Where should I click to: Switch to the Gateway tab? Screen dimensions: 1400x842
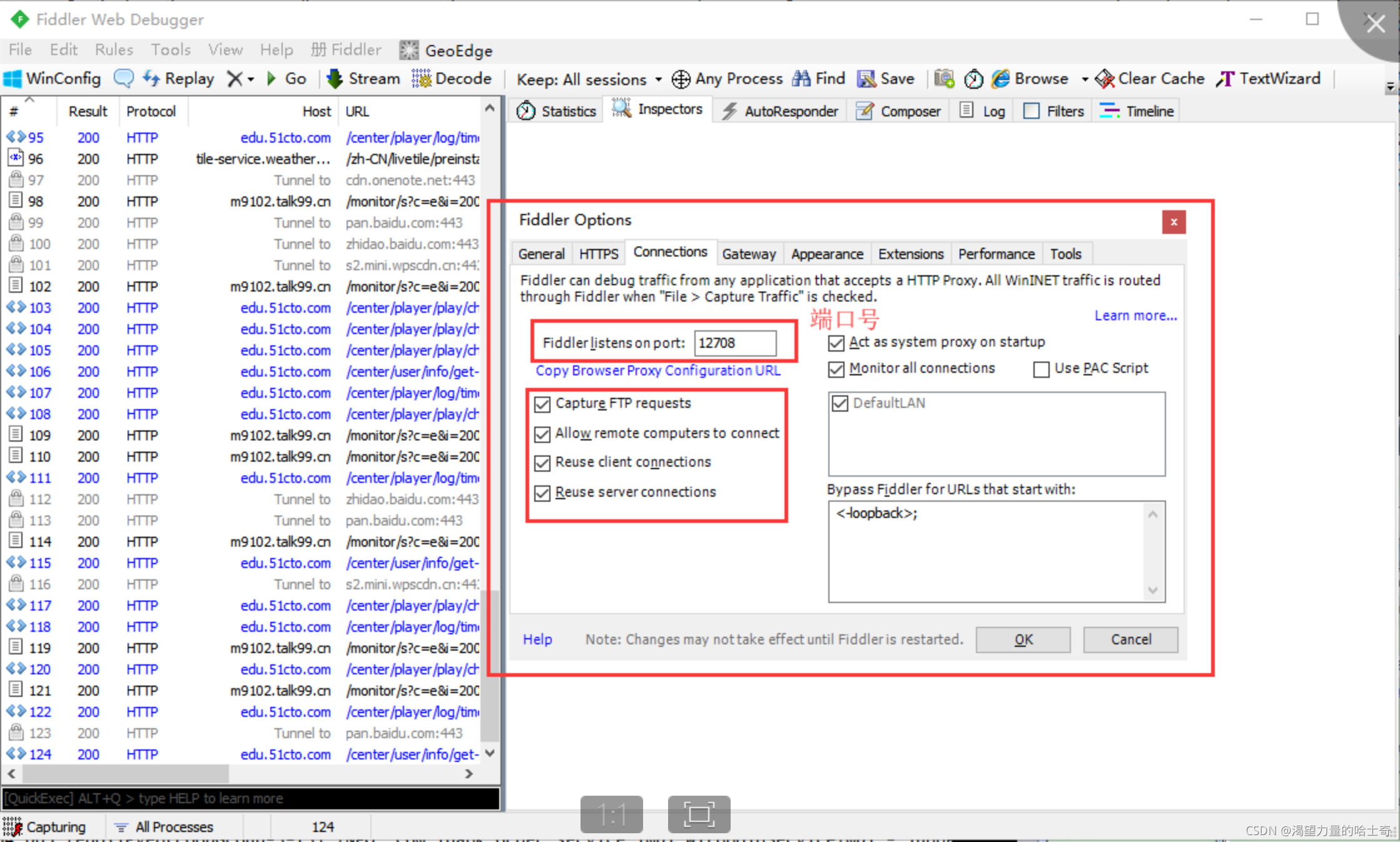pos(748,253)
